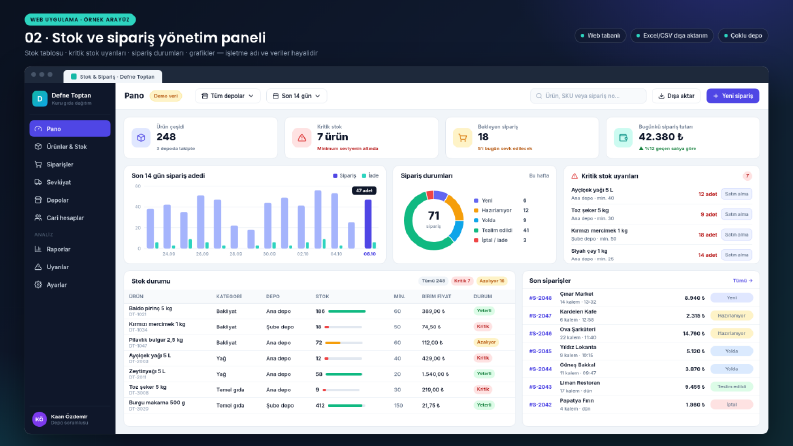Open Cari hesaplar in sidebar
Image resolution: width=793 pixels, height=446 pixels.
click(70, 217)
